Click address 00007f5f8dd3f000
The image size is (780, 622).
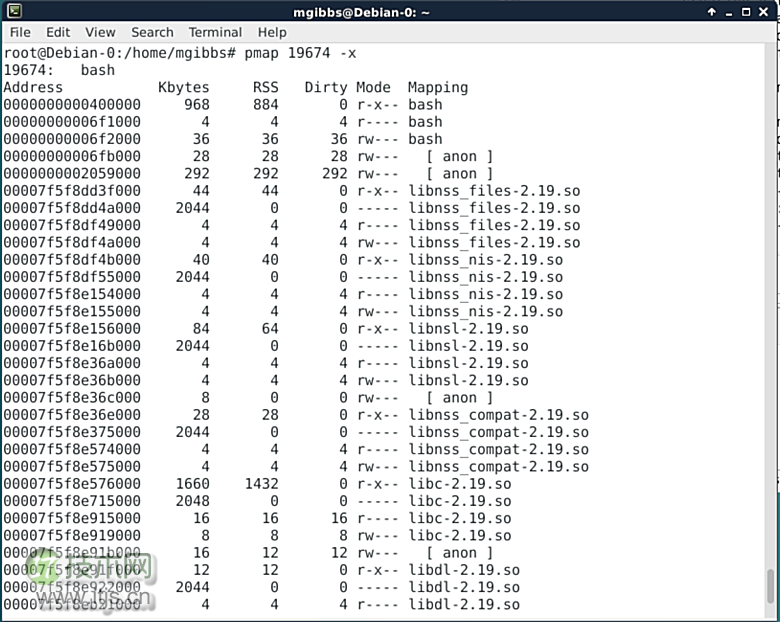(72, 191)
